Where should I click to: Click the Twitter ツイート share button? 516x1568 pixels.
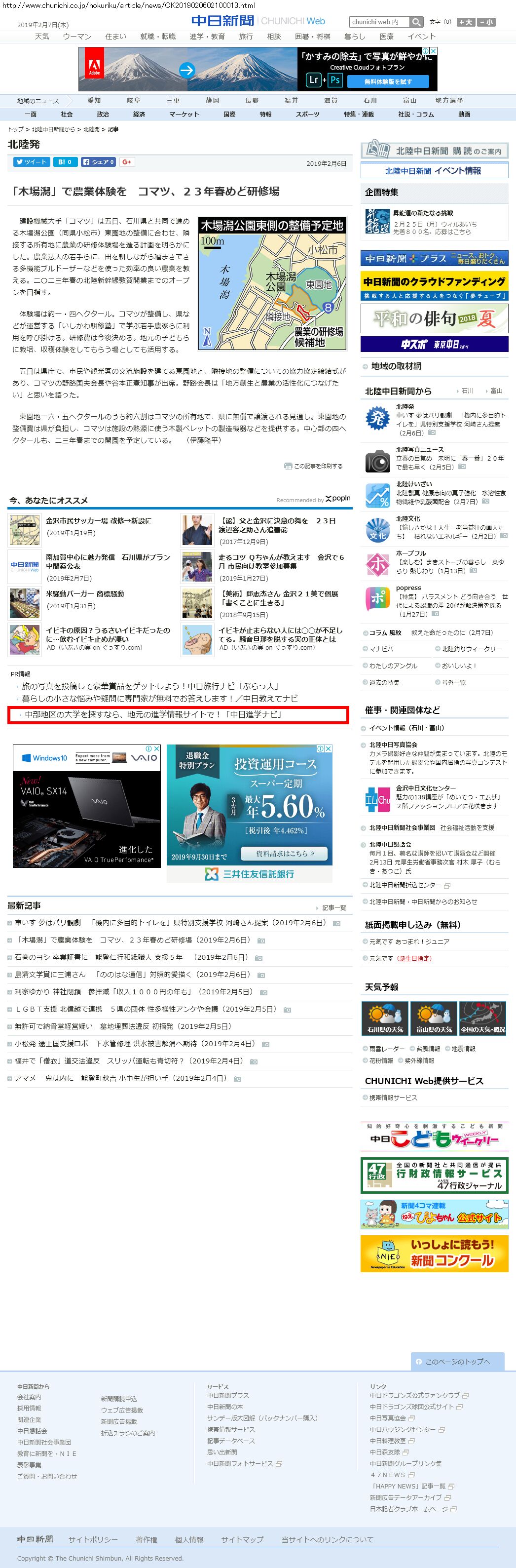click(x=32, y=162)
